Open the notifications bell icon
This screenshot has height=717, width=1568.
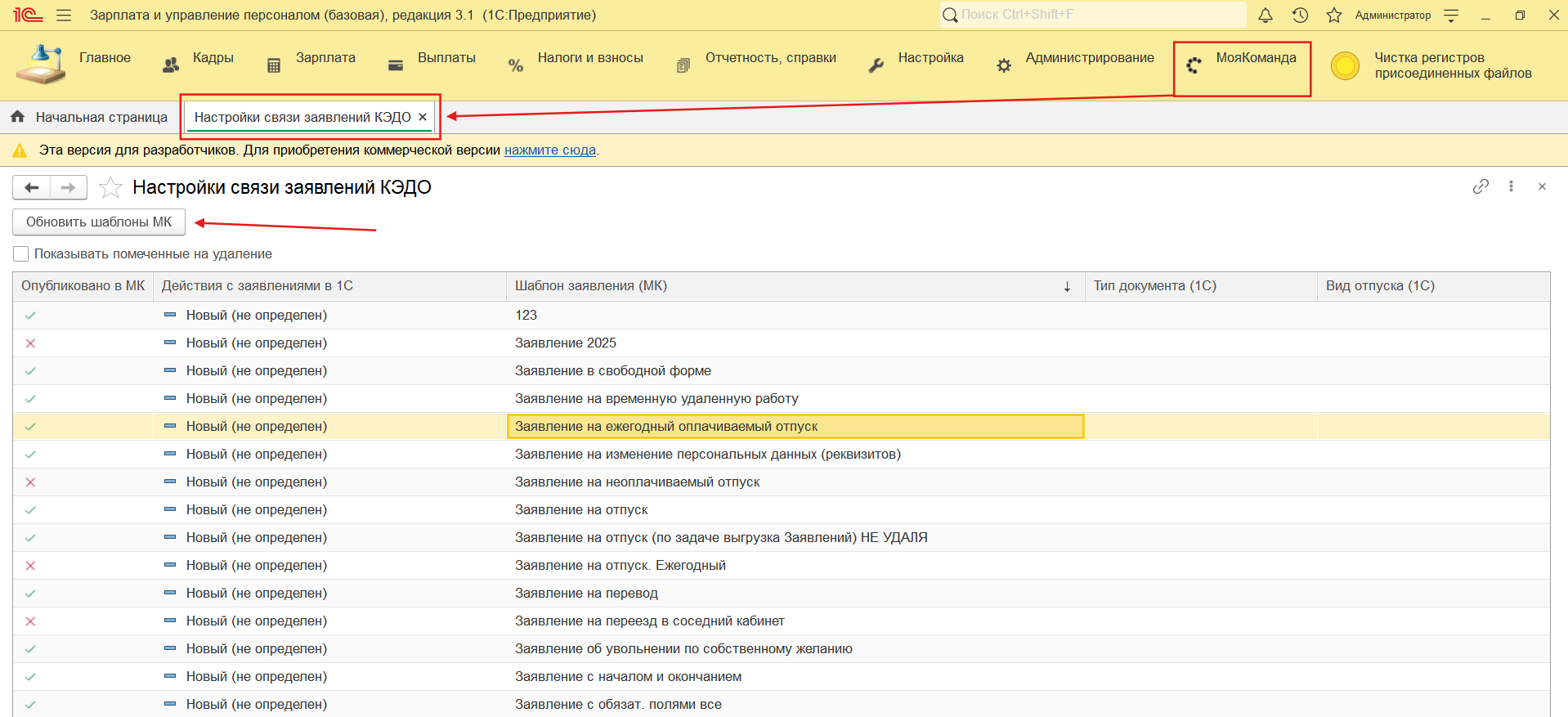[x=1265, y=15]
